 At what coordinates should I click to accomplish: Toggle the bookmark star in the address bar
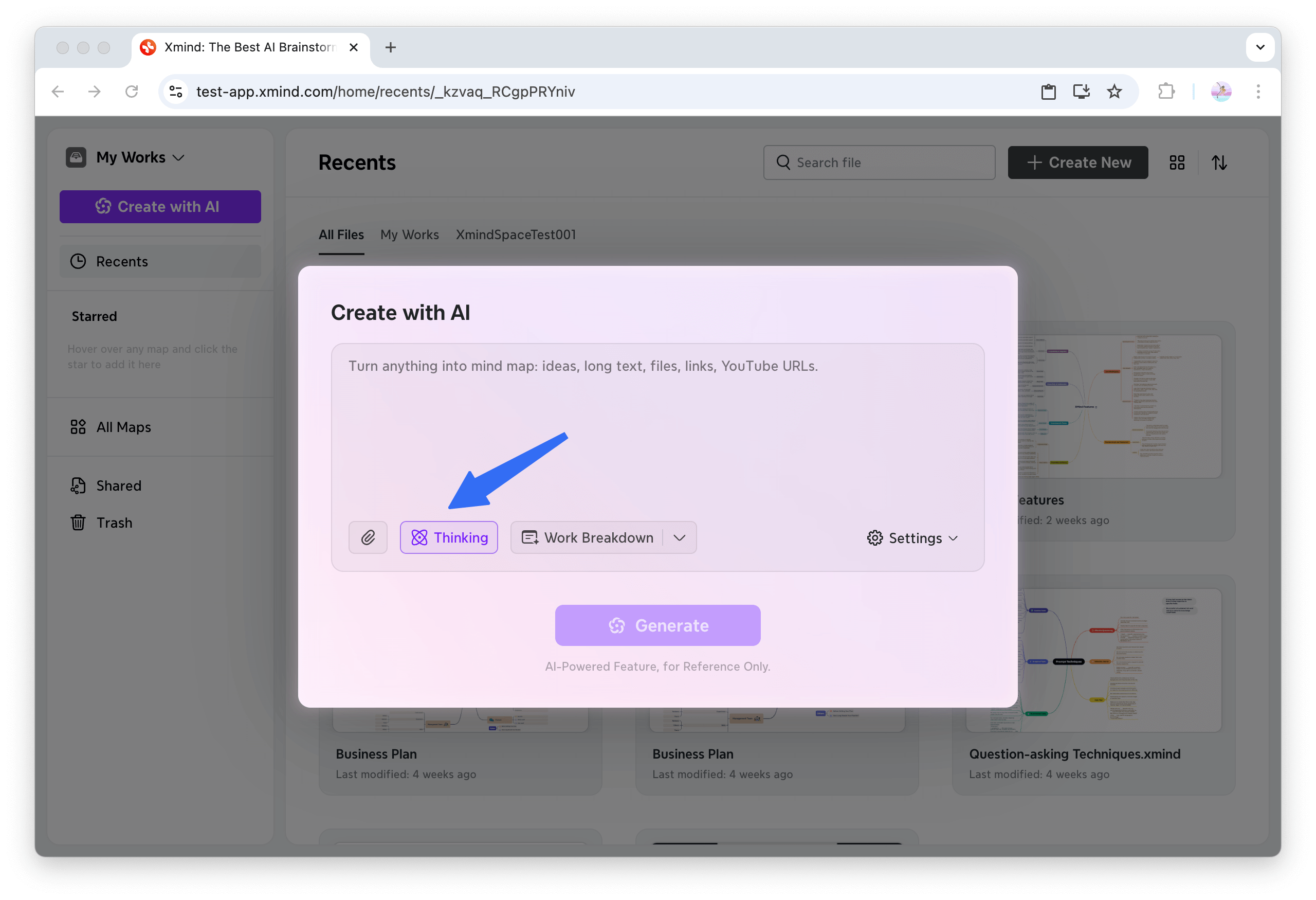click(1114, 91)
